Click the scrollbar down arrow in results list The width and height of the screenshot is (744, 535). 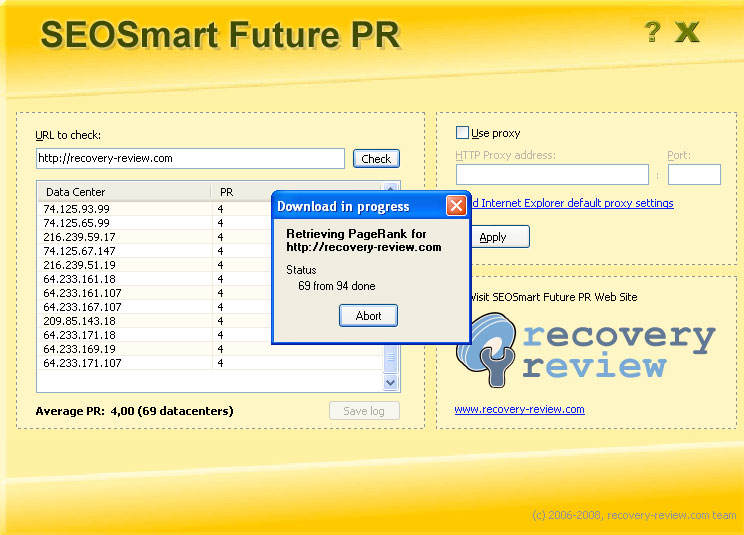point(391,382)
